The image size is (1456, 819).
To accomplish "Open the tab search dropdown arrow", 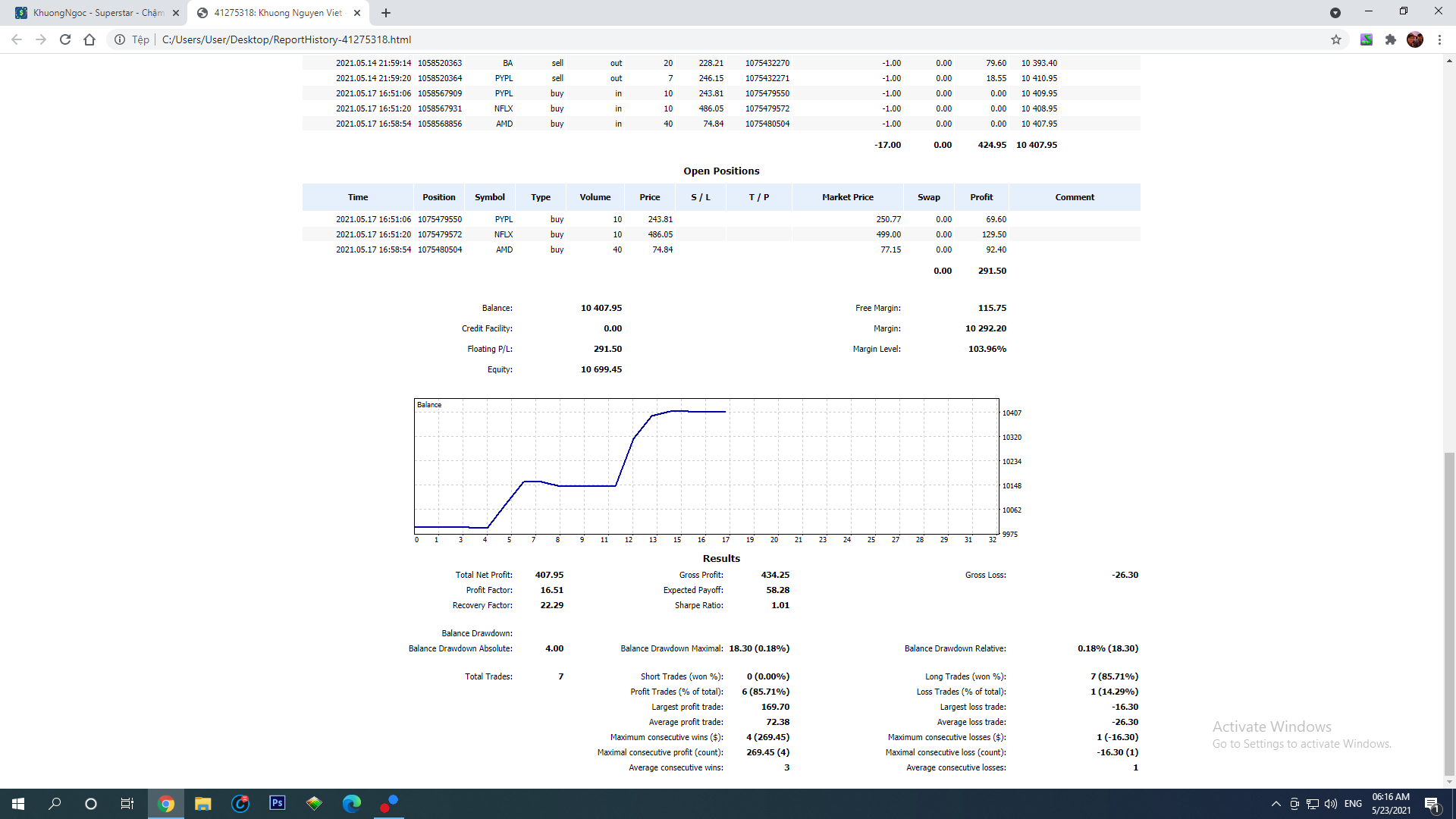I will click(1335, 13).
